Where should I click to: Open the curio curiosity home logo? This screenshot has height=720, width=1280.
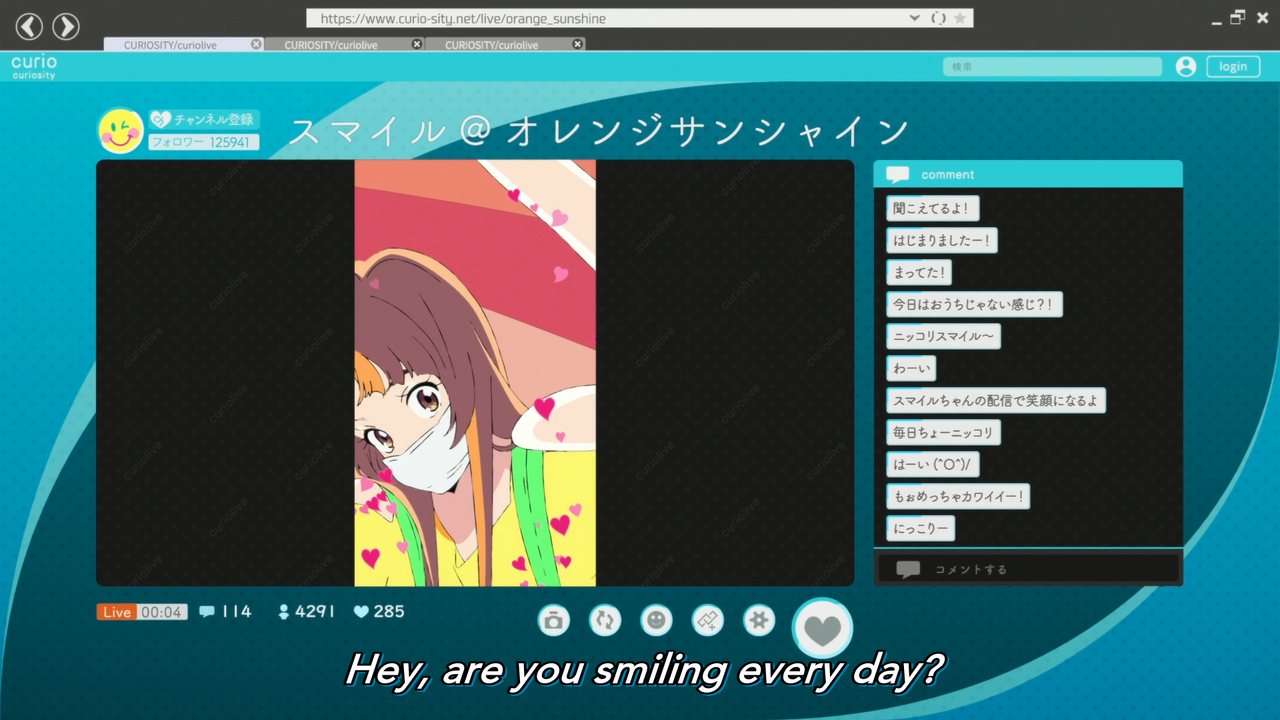click(x=34, y=67)
